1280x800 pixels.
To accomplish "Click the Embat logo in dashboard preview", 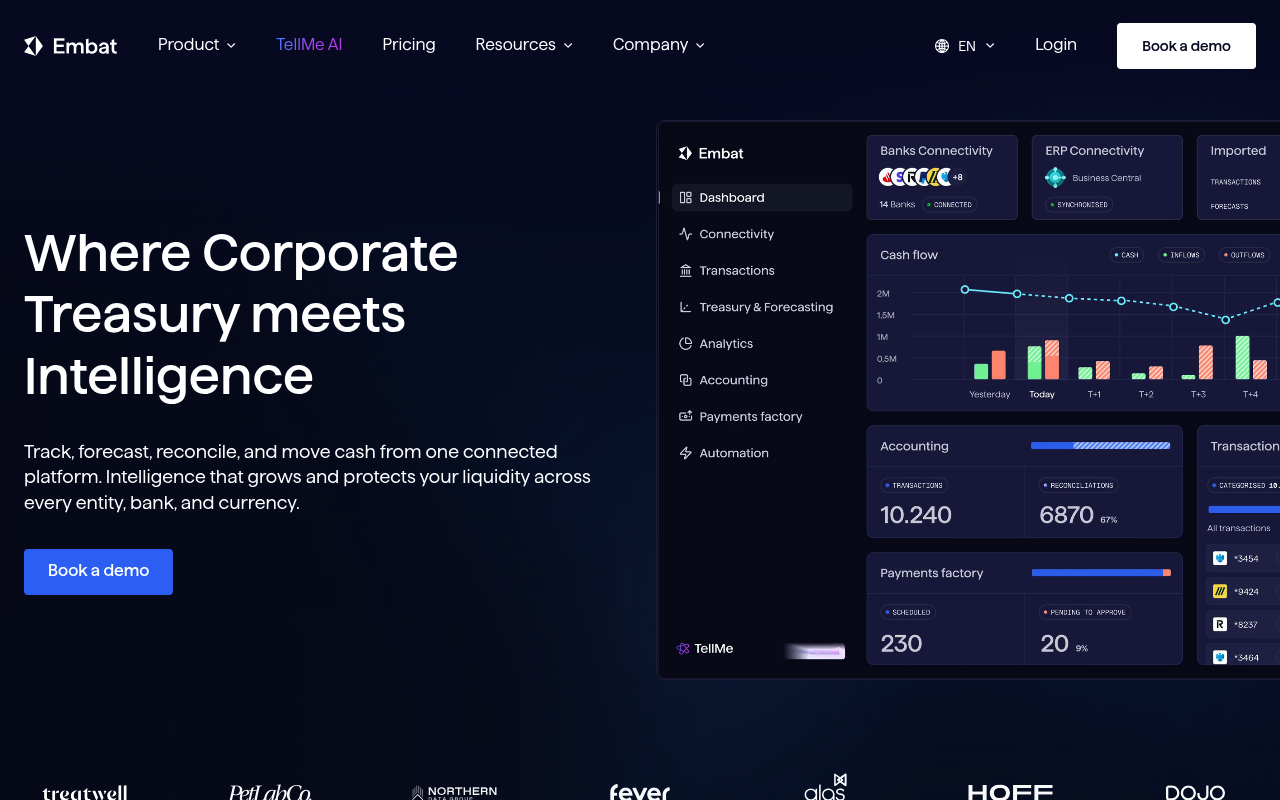I will (x=711, y=154).
